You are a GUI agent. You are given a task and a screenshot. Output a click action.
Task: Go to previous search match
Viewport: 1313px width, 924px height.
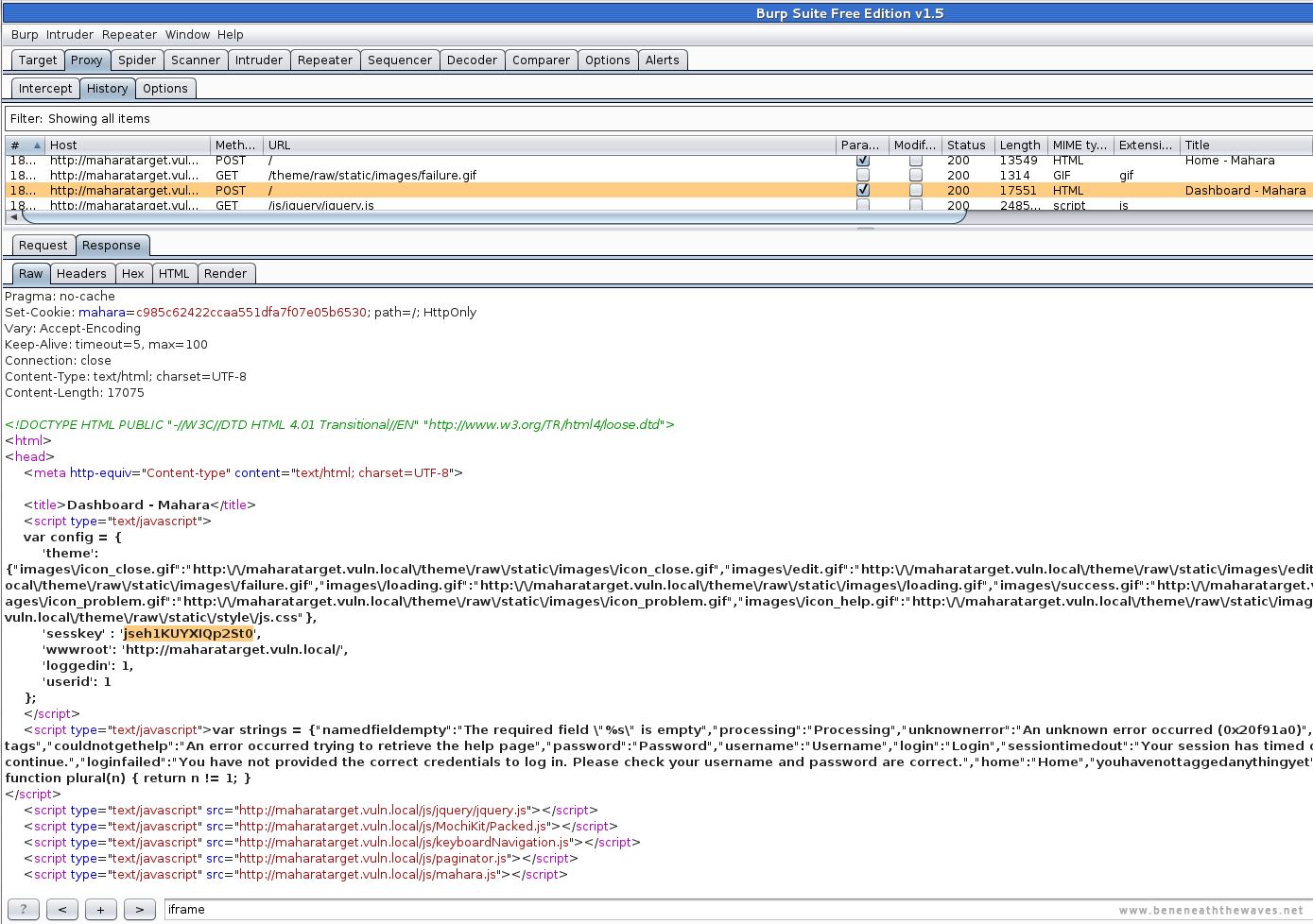click(61, 909)
